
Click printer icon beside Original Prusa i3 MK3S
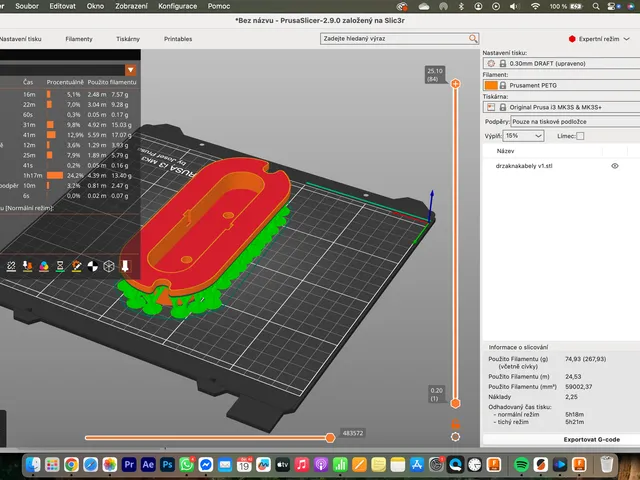(x=491, y=107)
